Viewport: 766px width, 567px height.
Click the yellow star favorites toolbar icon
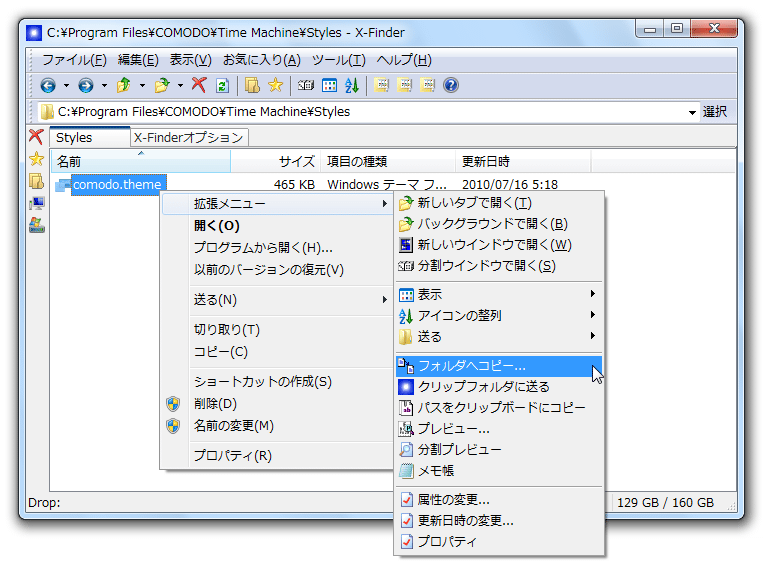click(276, 85)
